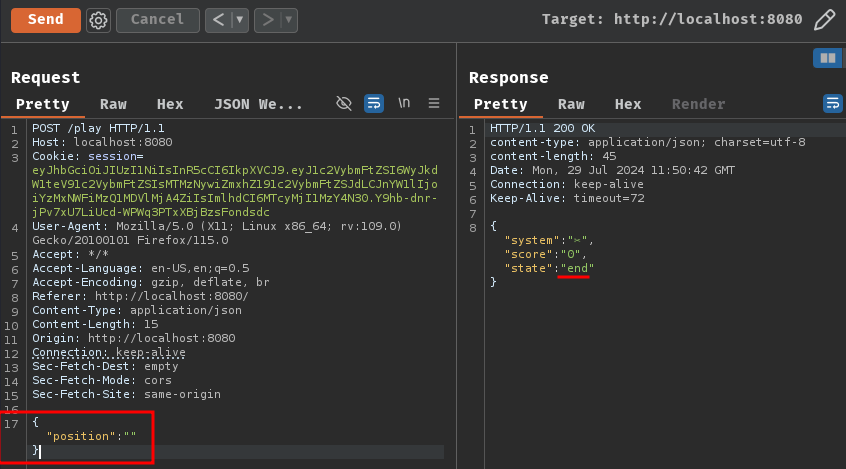Image resolution: width=846 pixels, height=469 pixels.
Task: Click the "Referer: http://localhost:8080/" header
Action: click(140, 296)
